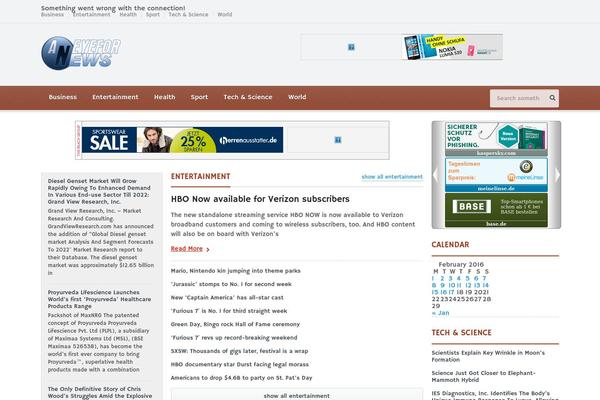Click the search magnifier icon
Viewport: 600px width, 400px height.
coord(552,98)
